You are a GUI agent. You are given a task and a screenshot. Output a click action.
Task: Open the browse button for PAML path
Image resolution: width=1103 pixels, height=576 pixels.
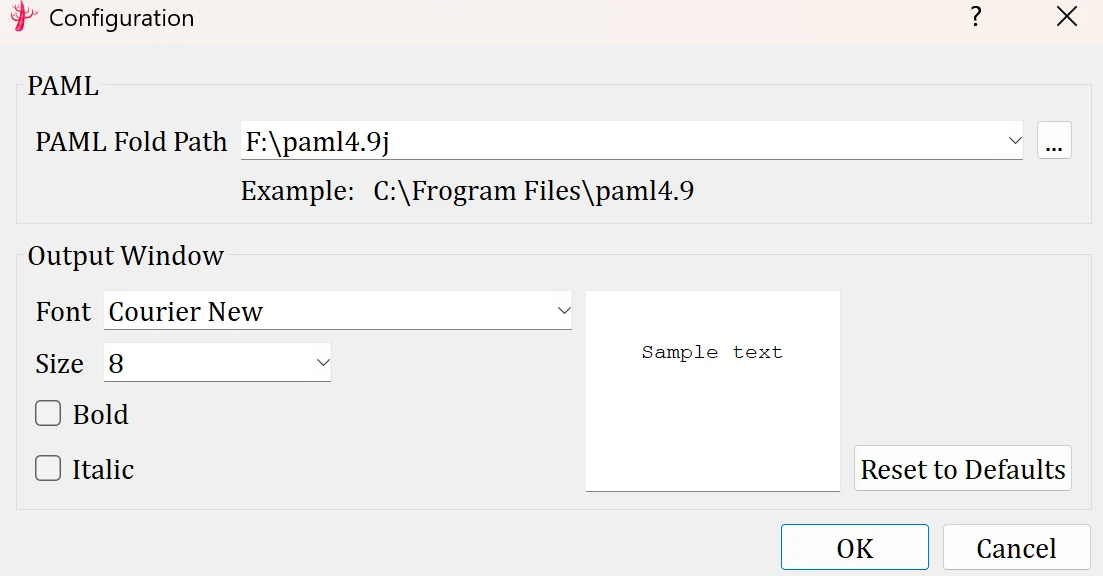point(1053,142)
